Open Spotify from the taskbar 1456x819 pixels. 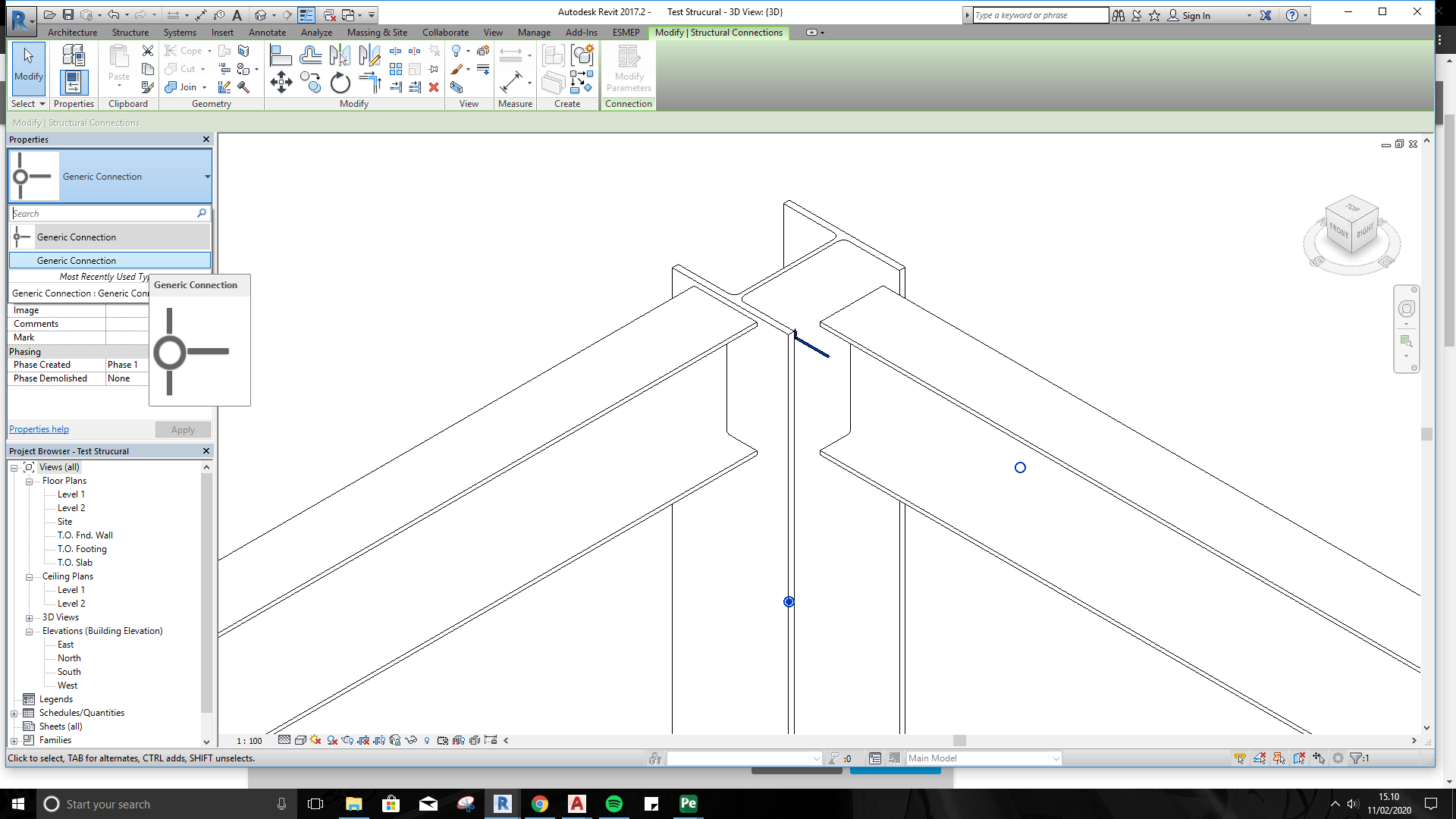[x=613, y=804]
